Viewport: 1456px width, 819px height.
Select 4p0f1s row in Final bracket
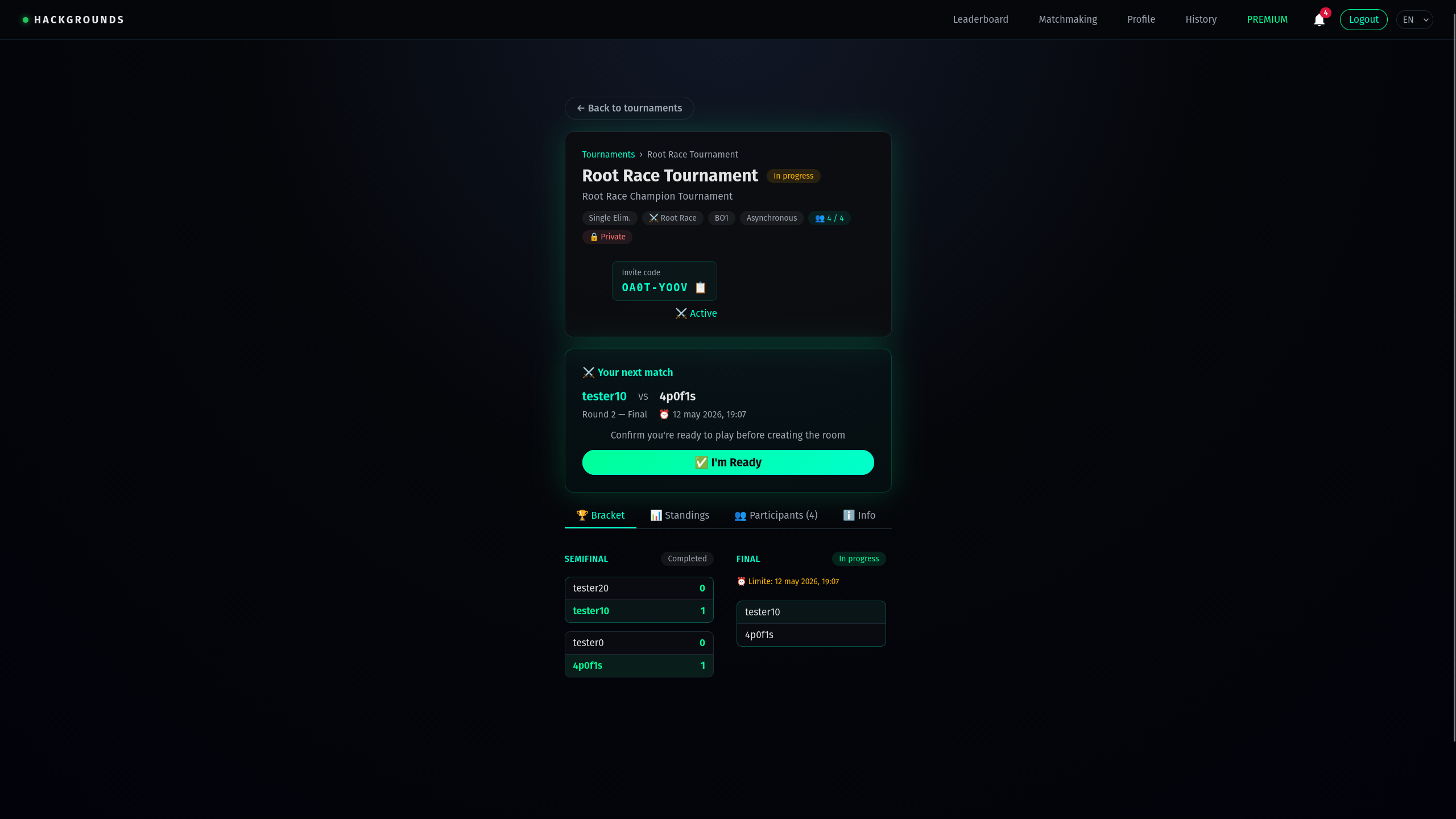tap(811, 635)
